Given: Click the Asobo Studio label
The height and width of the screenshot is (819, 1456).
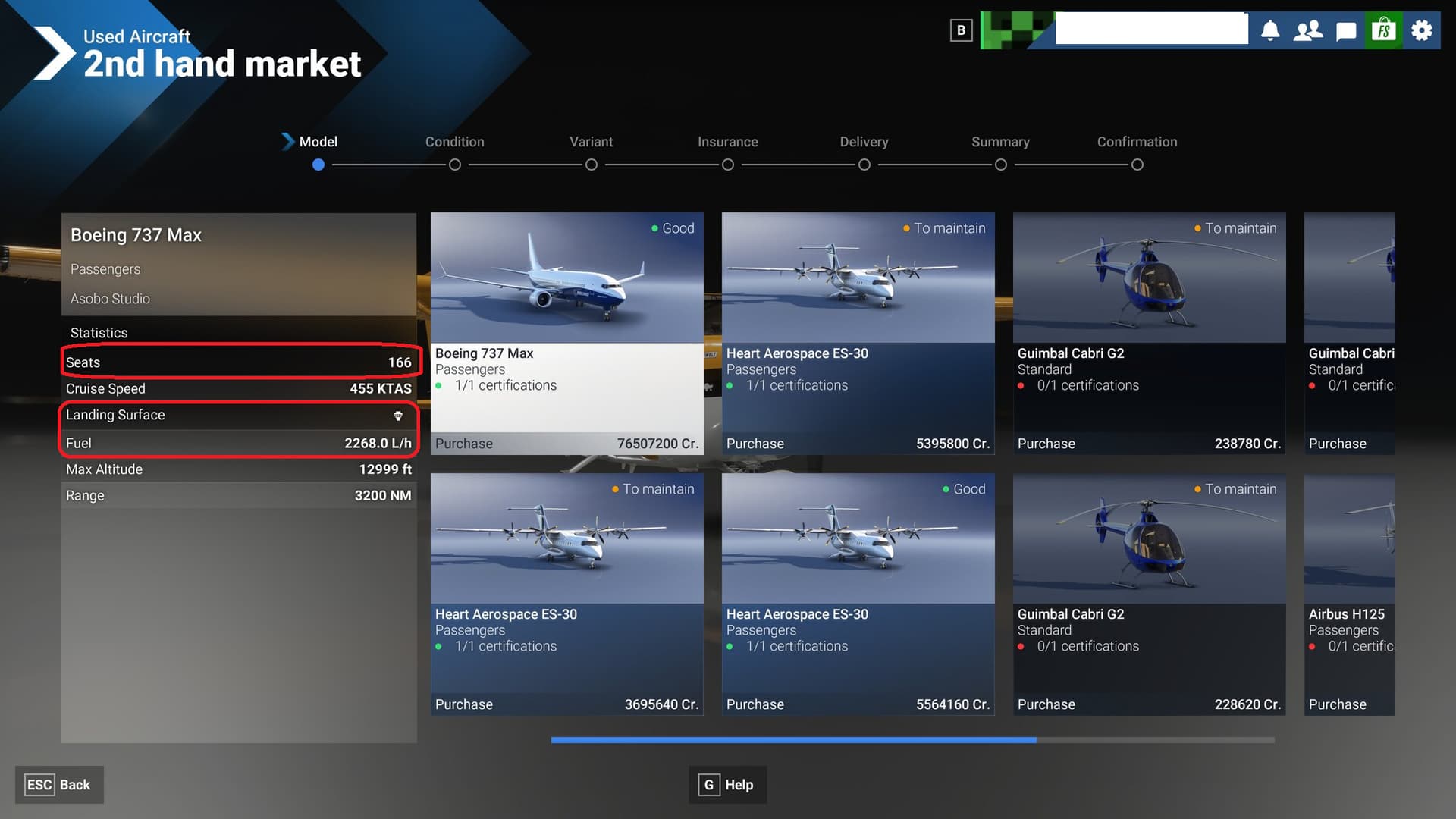Looking at the screenshot, I should 110,299.
